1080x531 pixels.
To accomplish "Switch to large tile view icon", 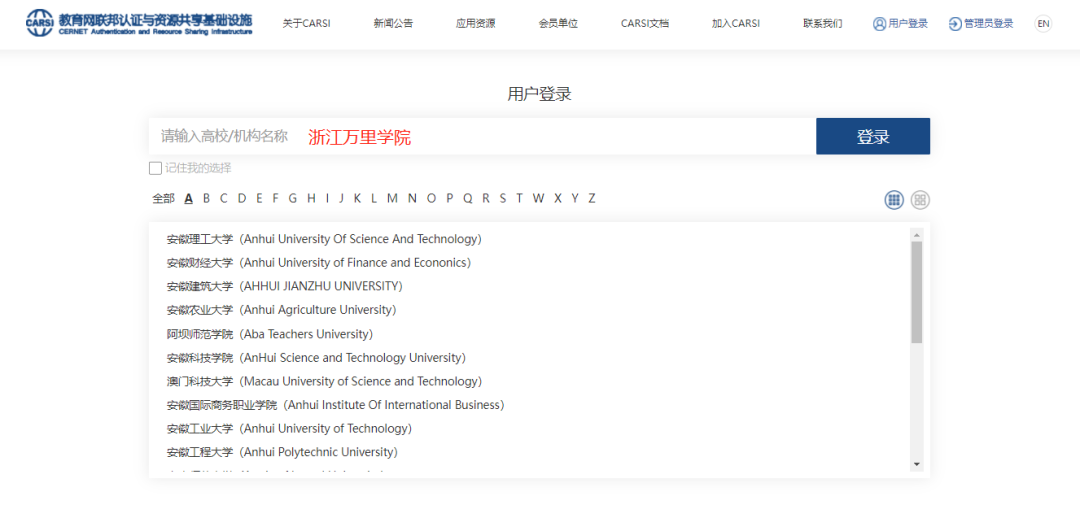I will point(920,200).
